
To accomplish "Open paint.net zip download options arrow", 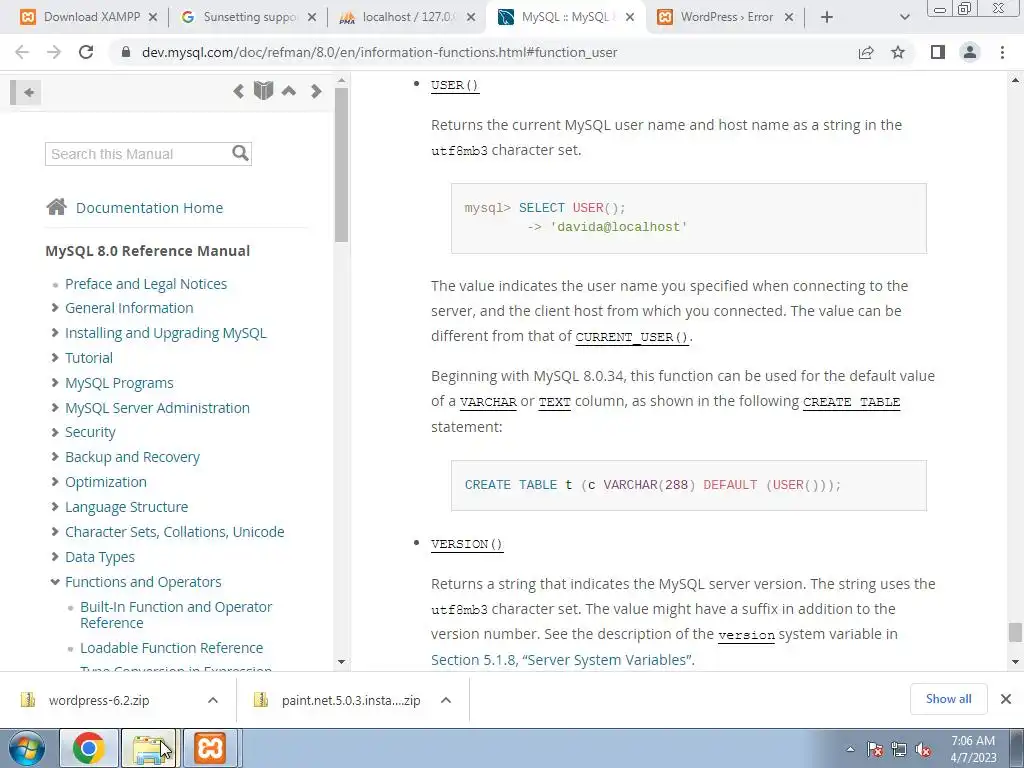I will pos(446,700).
